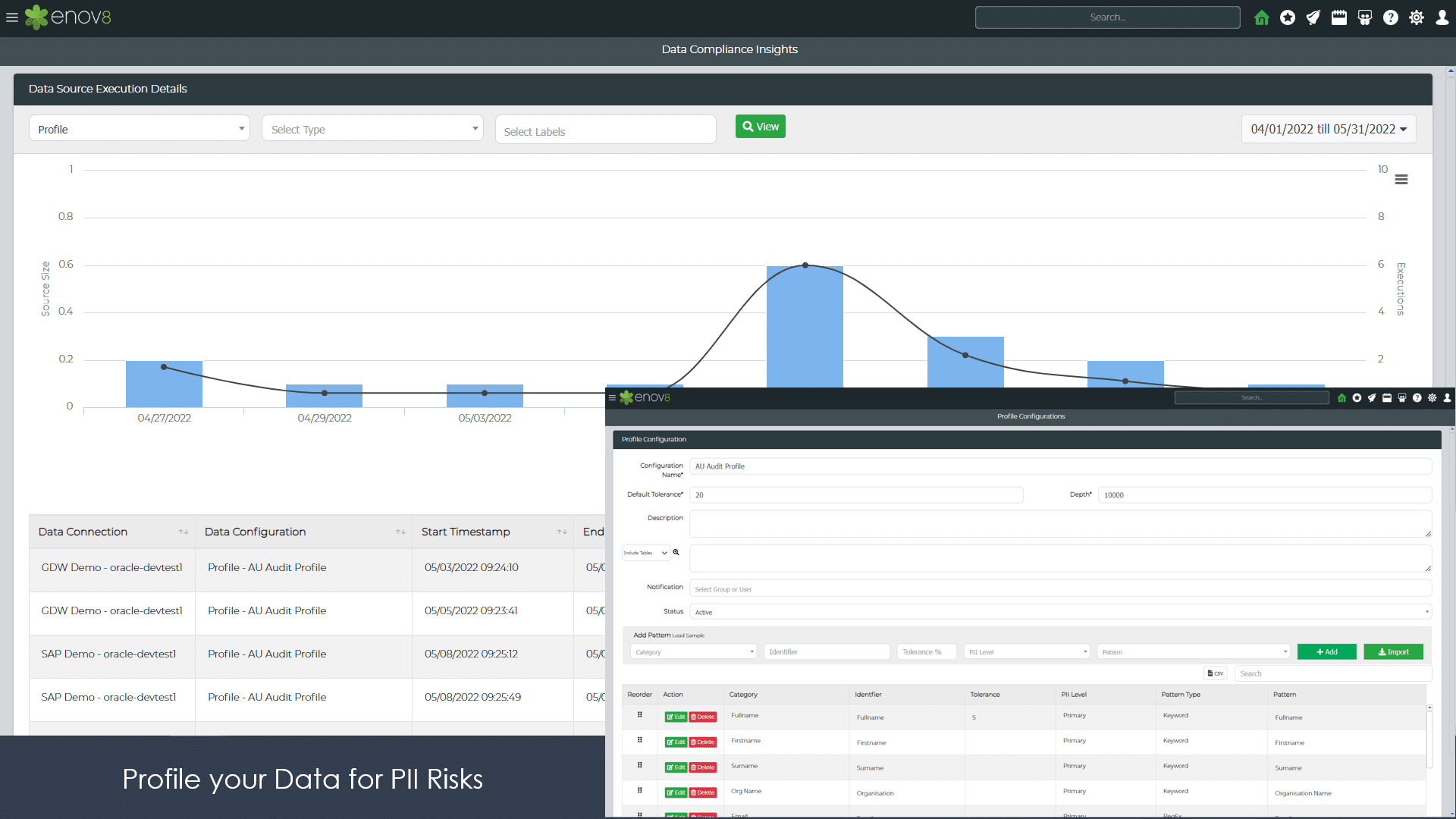The height and width of the screenshot is (819, 1456).
Task: Click the reorder handle for Surname row
Action: coord(640,765)
